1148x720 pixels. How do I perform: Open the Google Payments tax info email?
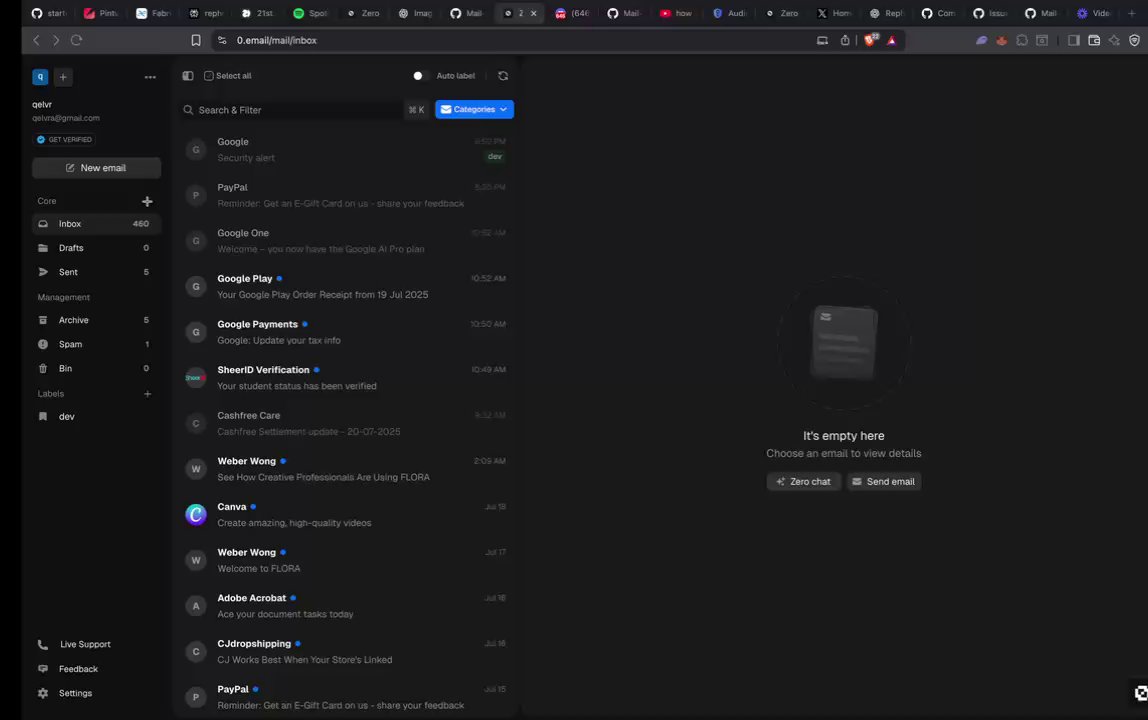[x=344, y=332]
